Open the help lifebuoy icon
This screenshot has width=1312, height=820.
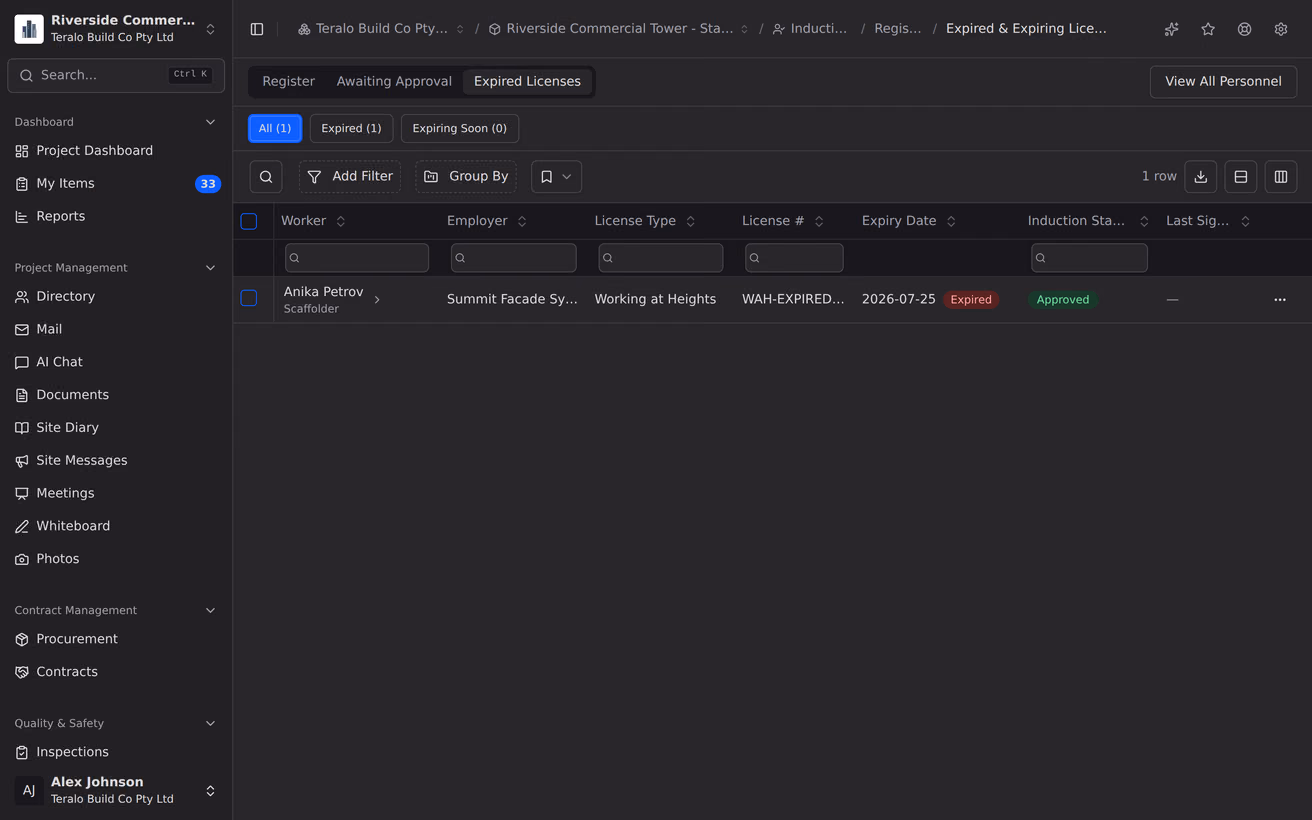1244,29
